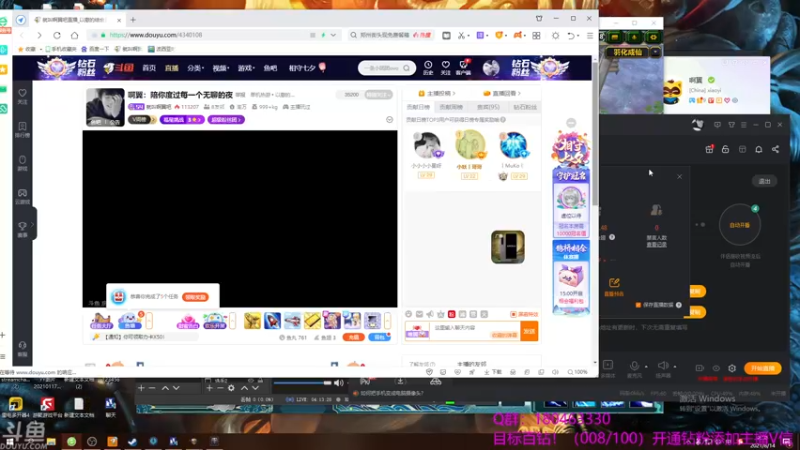The image size is (800, 450).
Task: Open the 鱼塘 icon below the video
Action: click(130, 321)
